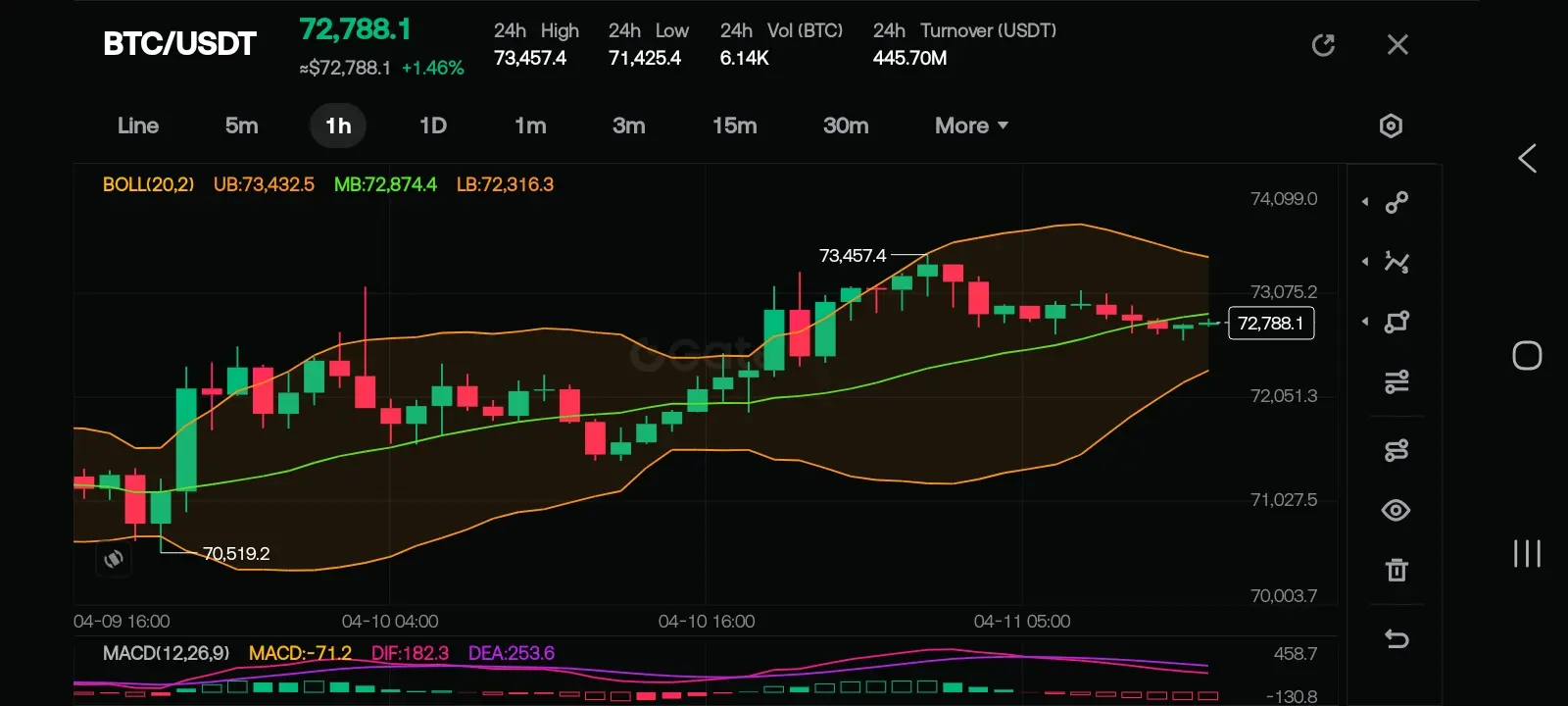Viewport: 1568px width, 706px height.
Task: Click the +1.46% price change
Action: click(x=432, y=68)
